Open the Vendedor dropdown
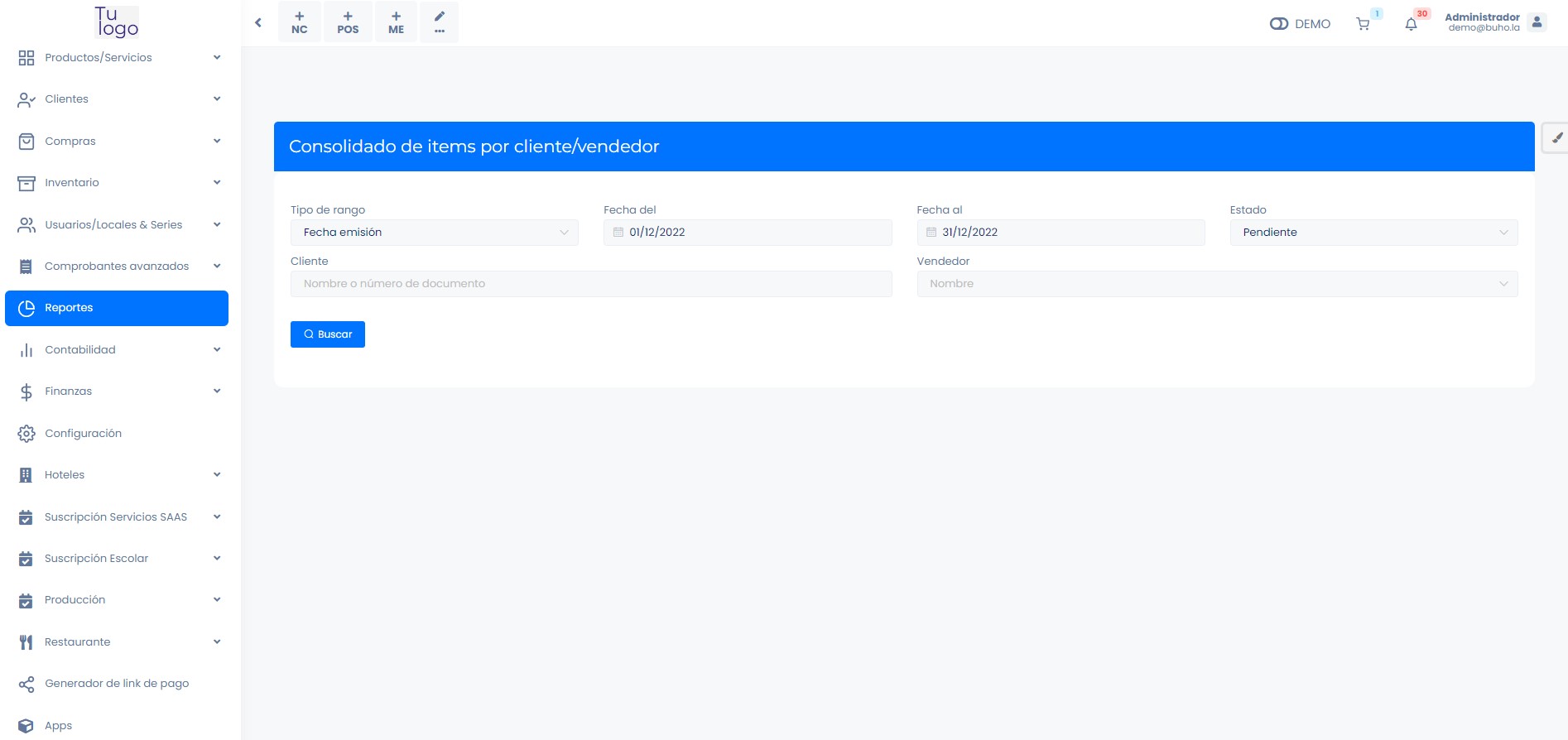The image size is (1568, 740). [1216, 284]
